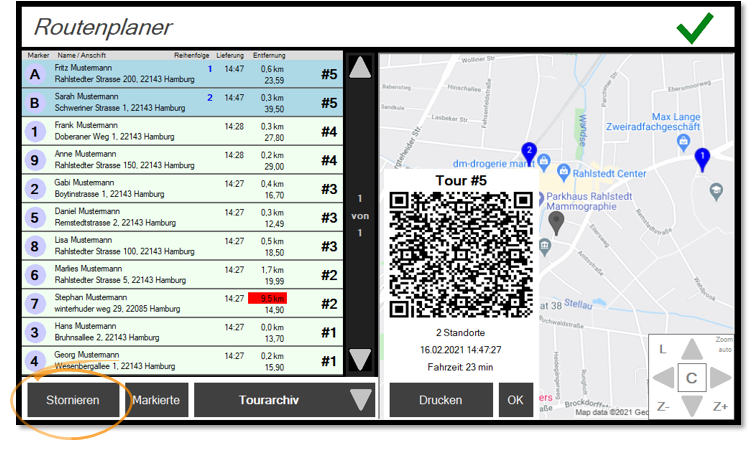The width and height of the screenshot is (748, 450).
Task: Click the Stornieren button
Action: [x=73, y=400]
